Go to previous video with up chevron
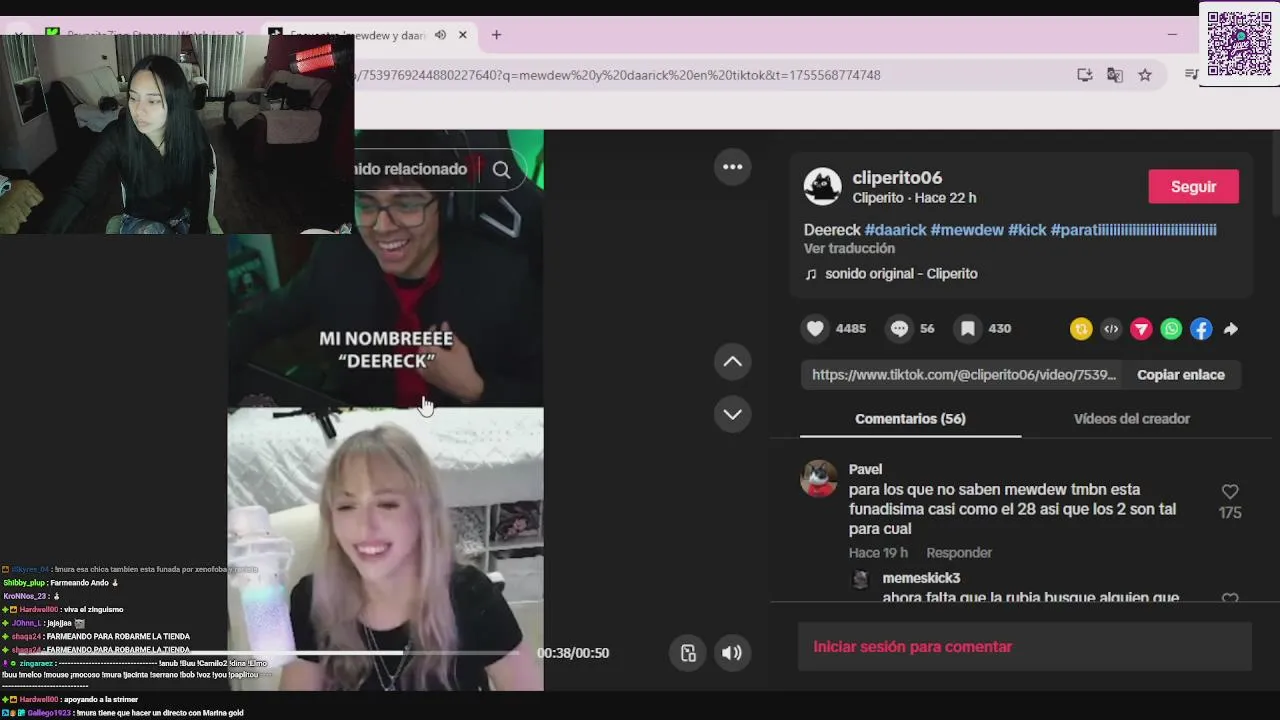The image size is (1280, 720). 733,362
